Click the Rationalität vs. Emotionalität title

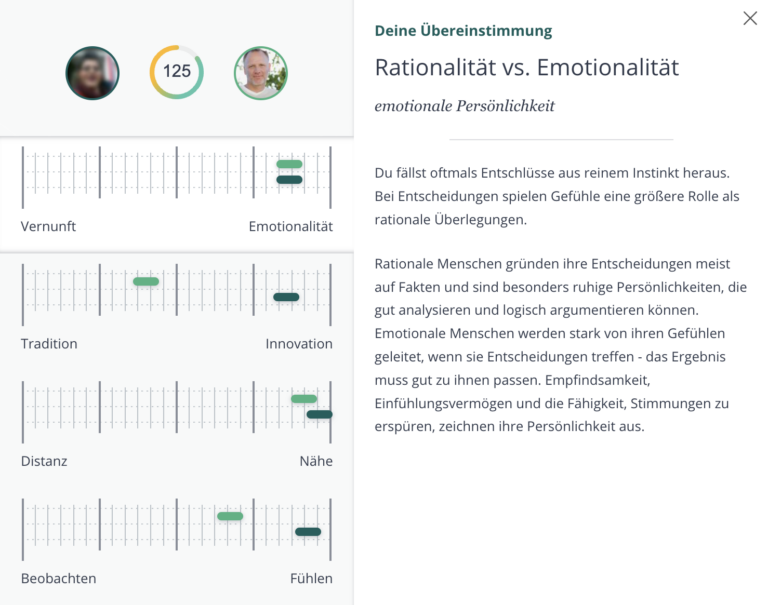527,68
